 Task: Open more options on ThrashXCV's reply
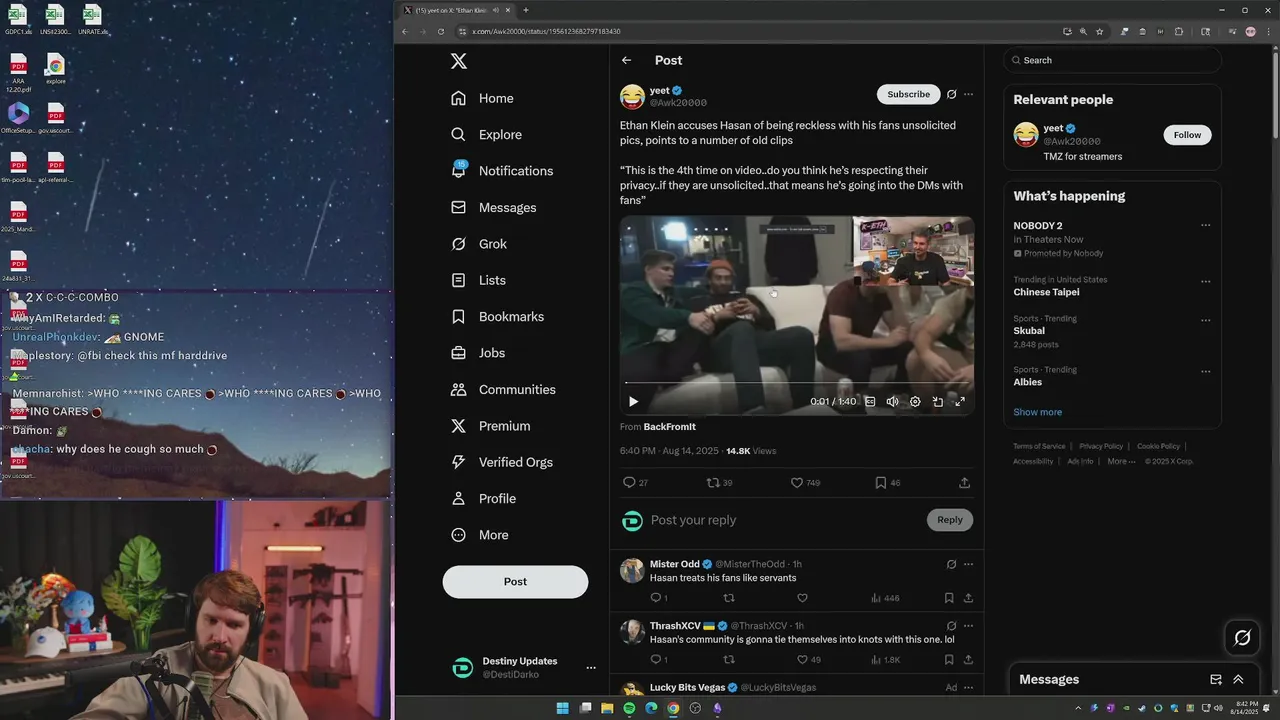(x=968, y=626)
